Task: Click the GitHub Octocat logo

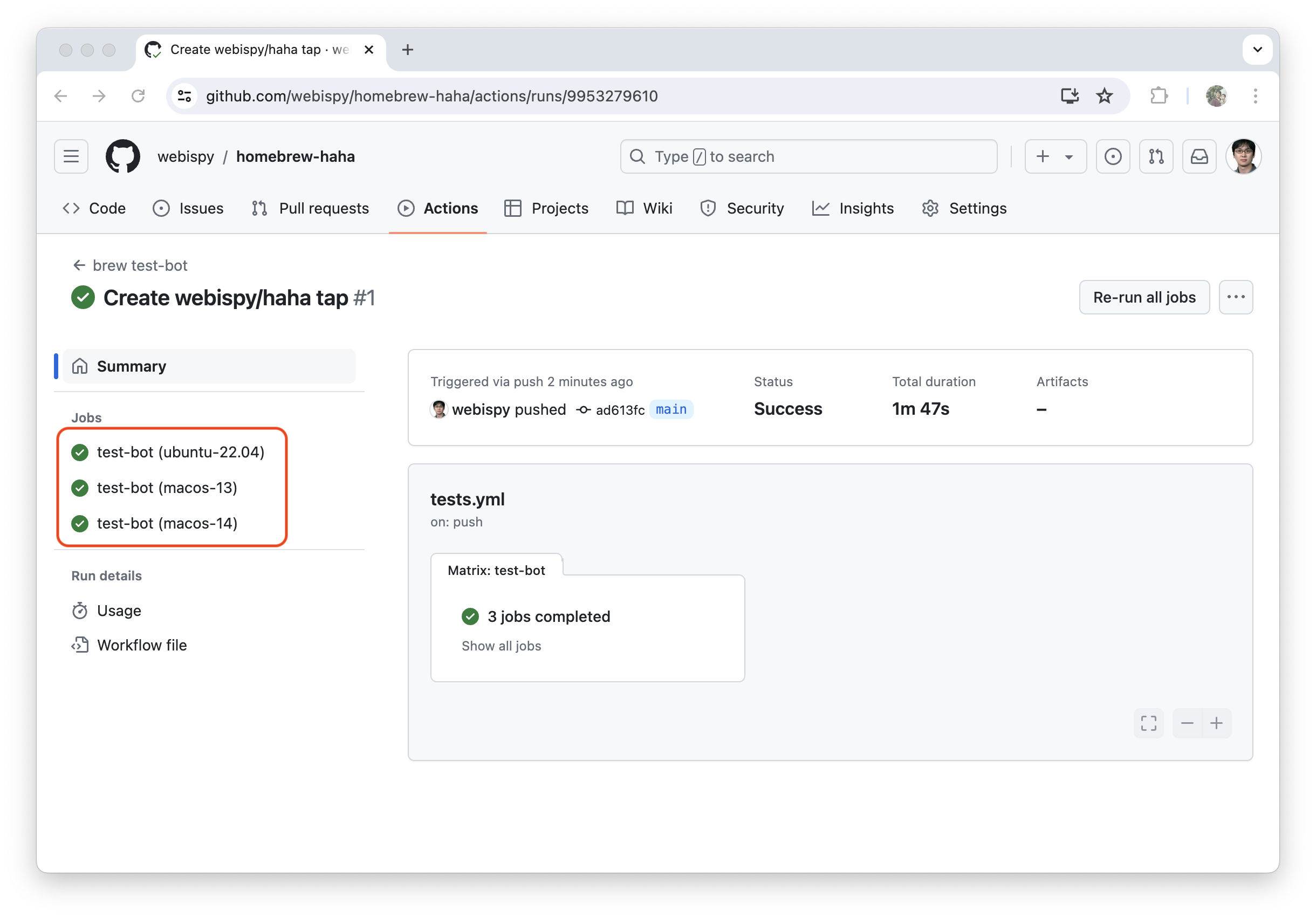Action: (122, 156)
